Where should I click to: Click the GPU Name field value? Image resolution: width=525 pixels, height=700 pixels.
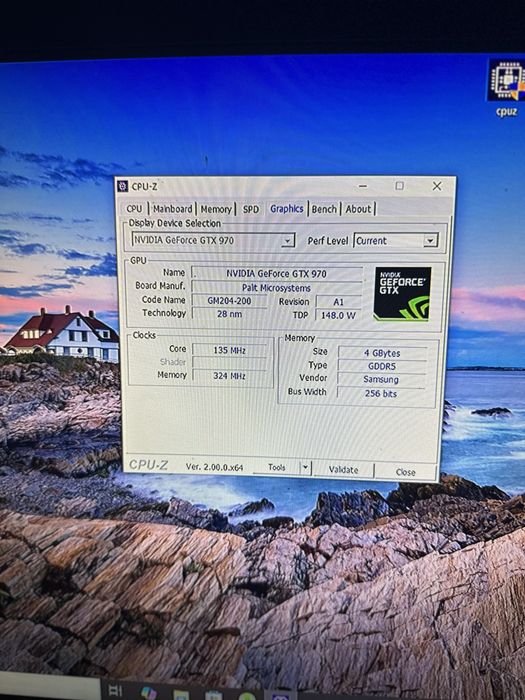pos(277,273)
